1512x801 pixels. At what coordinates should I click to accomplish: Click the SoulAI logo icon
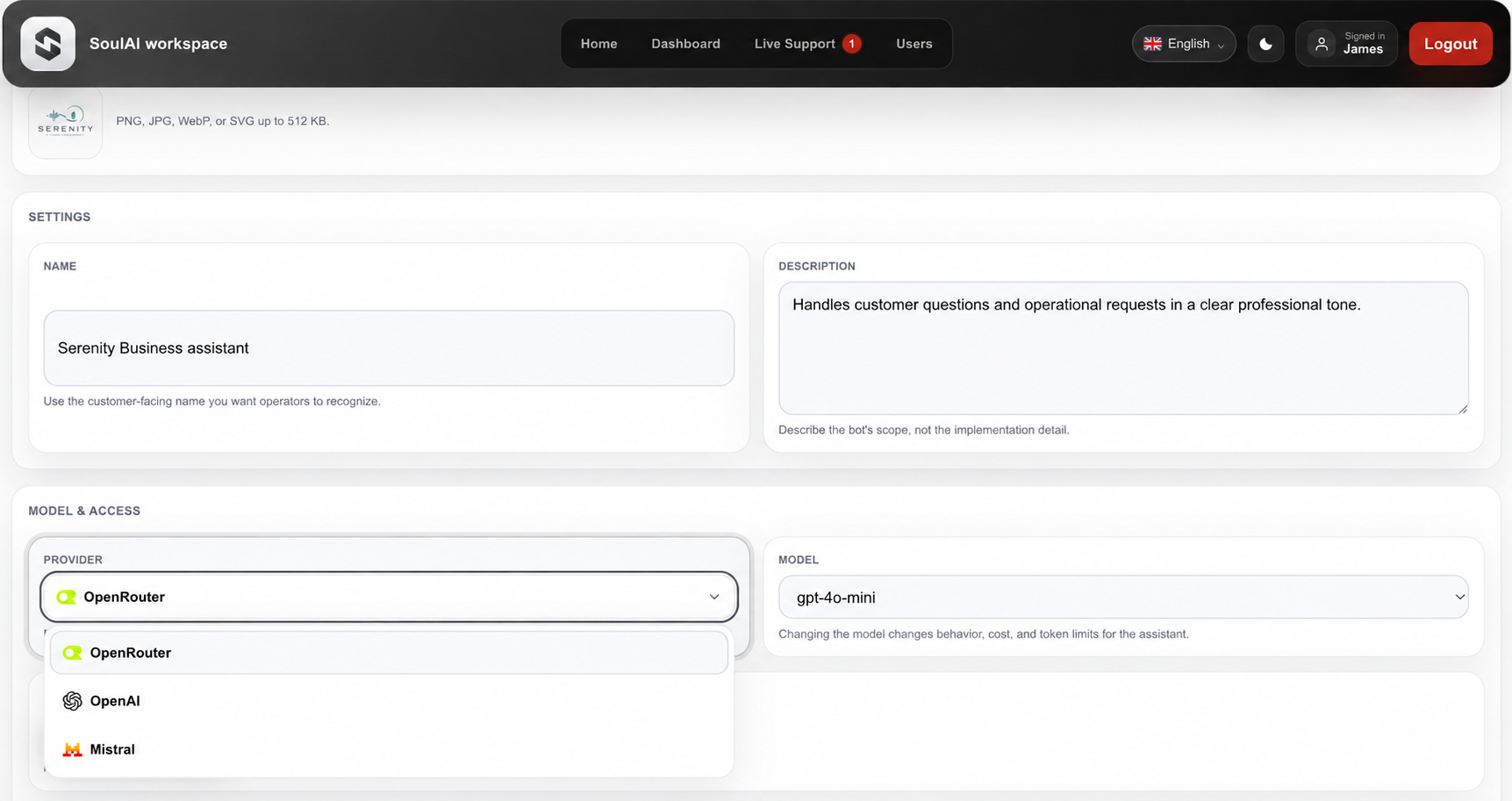47,44
